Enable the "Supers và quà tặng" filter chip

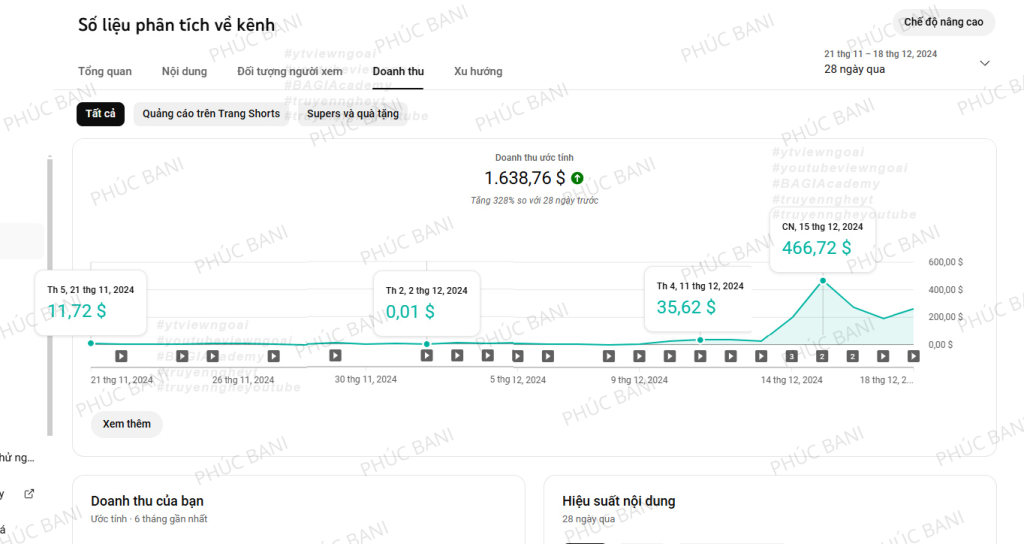click(352, 114)
